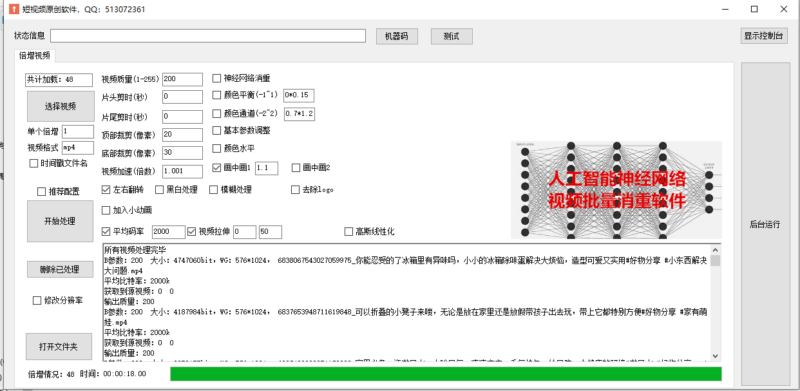Click the 删除已处理 button

60,270
